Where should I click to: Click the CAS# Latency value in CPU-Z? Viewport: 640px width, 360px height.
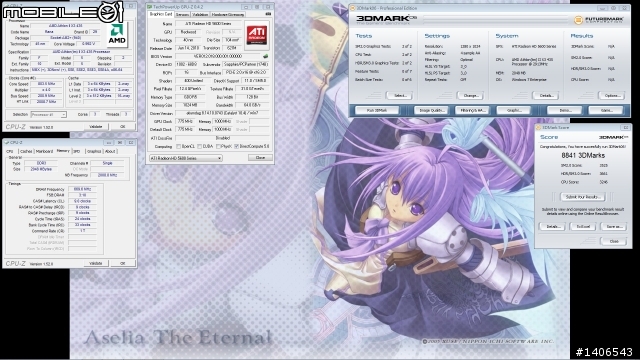[82, 201]
